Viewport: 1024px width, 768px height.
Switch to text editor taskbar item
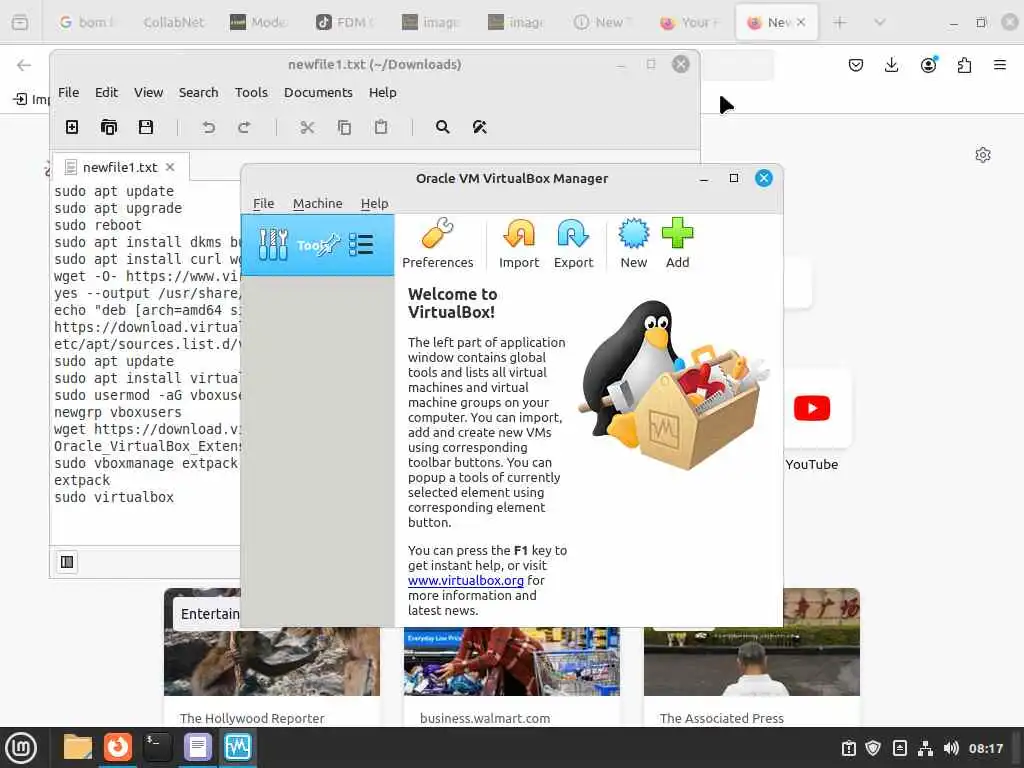197,747
